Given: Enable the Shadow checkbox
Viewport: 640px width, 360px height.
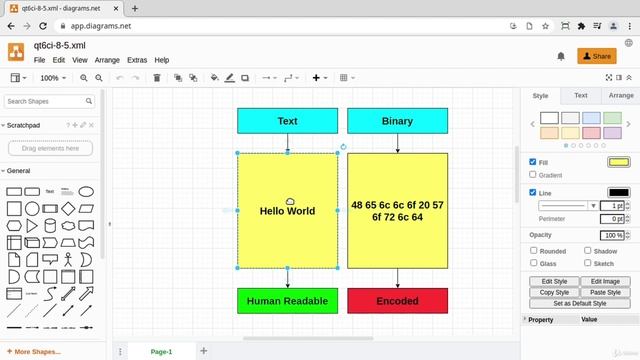Looking at the screenshot, I should coord(587,250).
